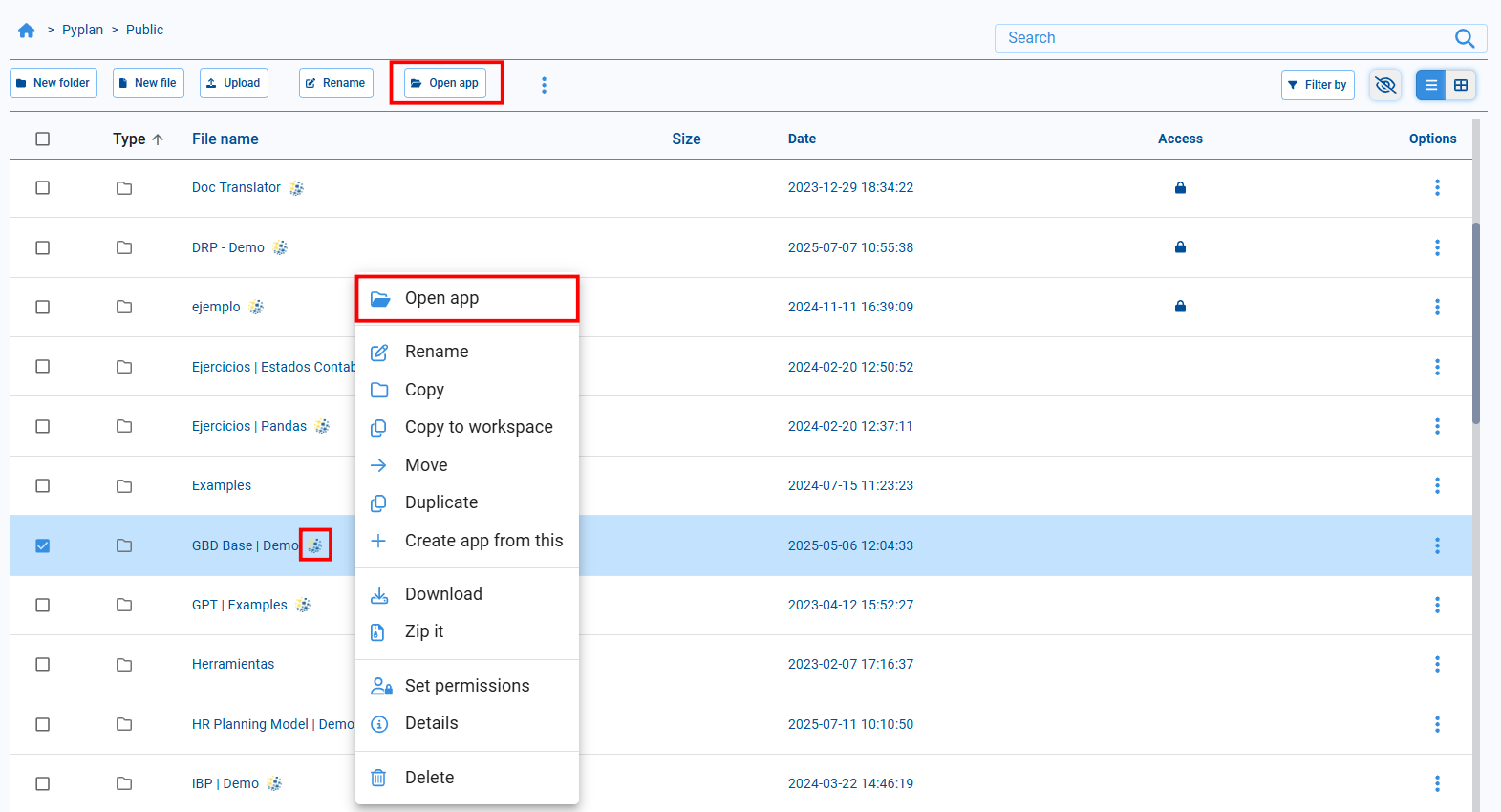Click the search magnifier icon
Image resolution: width=1501 pixels, height=812 pixels.
[1464, 38]
